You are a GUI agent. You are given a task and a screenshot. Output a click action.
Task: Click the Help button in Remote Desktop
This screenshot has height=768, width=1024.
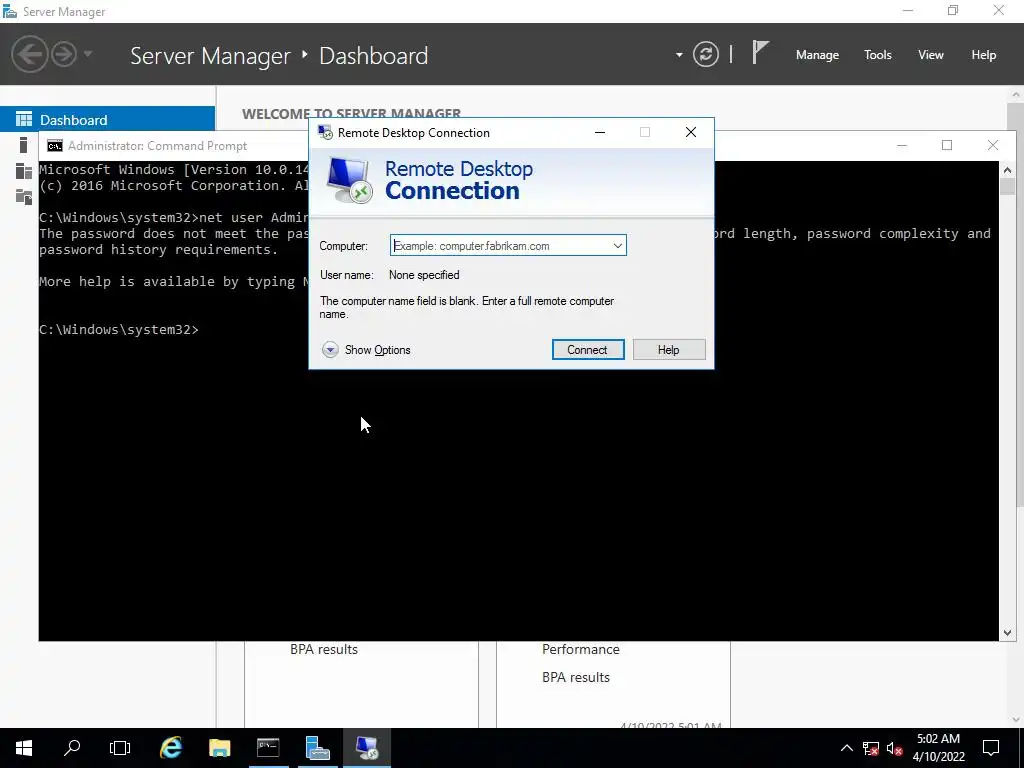[669, 350]
